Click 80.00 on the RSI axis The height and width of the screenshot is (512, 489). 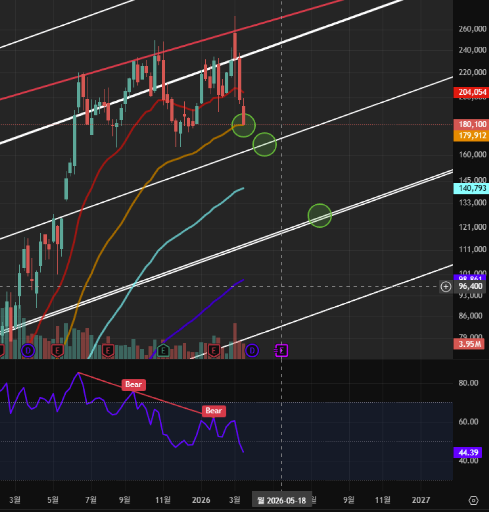tap(468, 383)
